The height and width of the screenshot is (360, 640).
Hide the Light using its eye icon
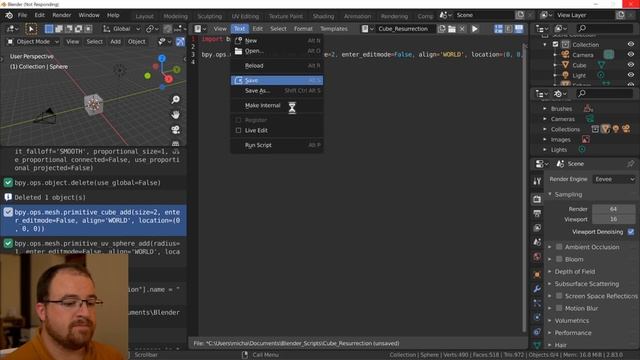(631, 75)
